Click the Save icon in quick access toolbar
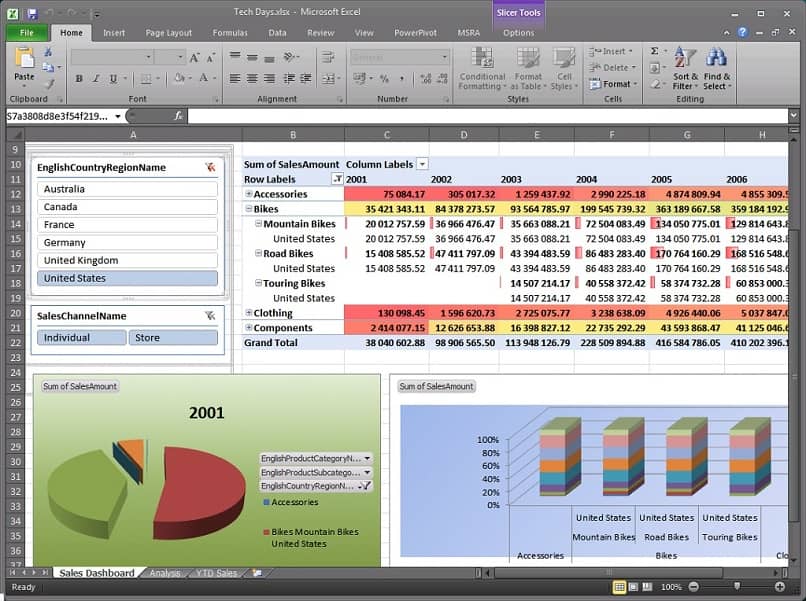Screen dimensions: 806x601 coord(32,13)
